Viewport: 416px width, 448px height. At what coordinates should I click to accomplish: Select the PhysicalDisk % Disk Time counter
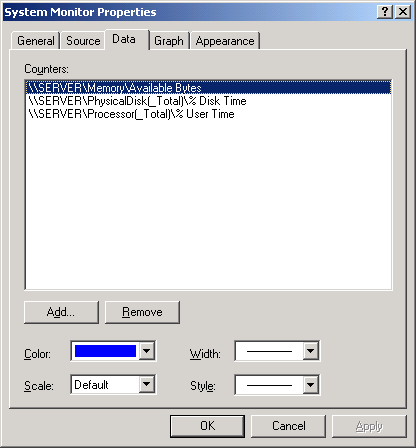click(x=208, y=101)
